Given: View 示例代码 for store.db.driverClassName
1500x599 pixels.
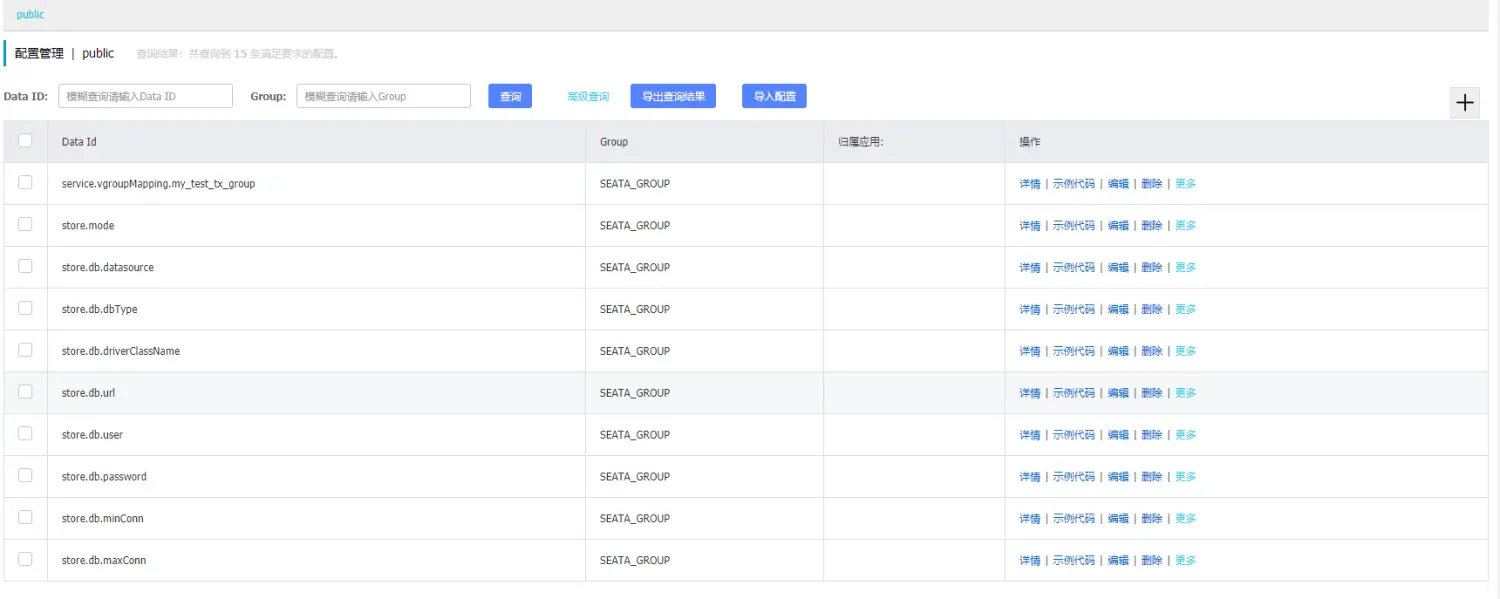Looking at the screenshot, I should click(x=1073, y=352).
